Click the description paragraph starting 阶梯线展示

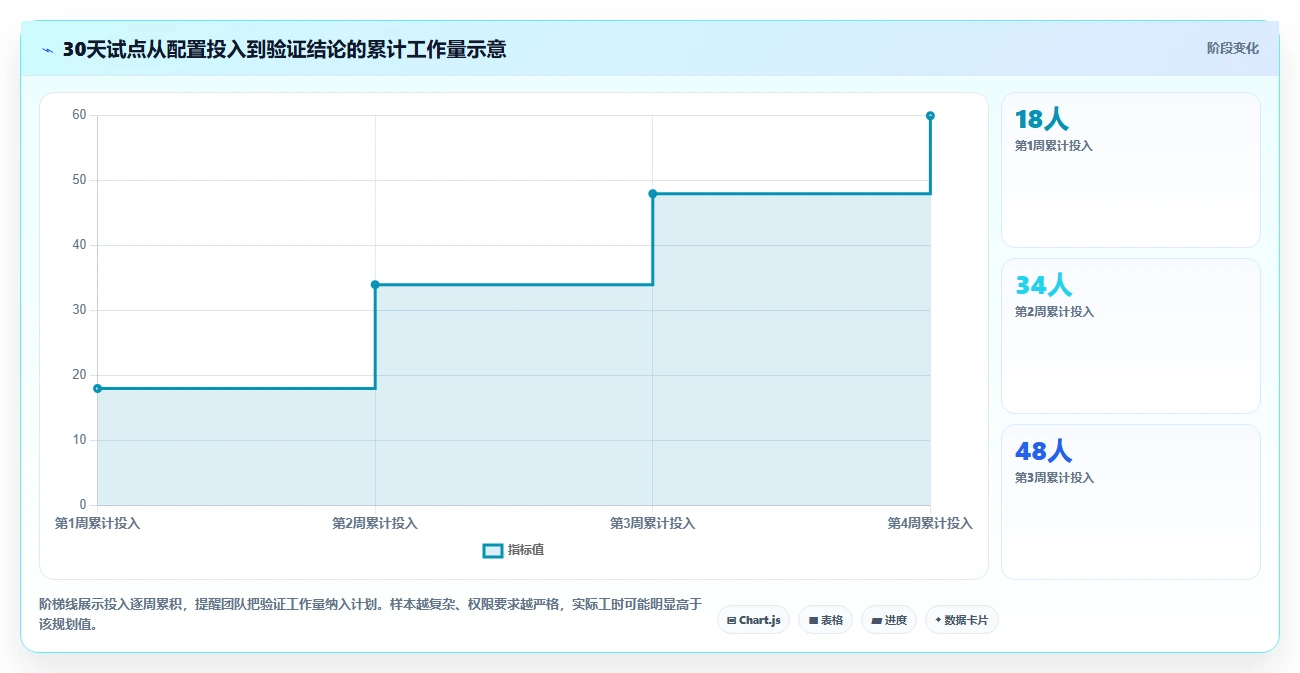click(x=370, y=614)
